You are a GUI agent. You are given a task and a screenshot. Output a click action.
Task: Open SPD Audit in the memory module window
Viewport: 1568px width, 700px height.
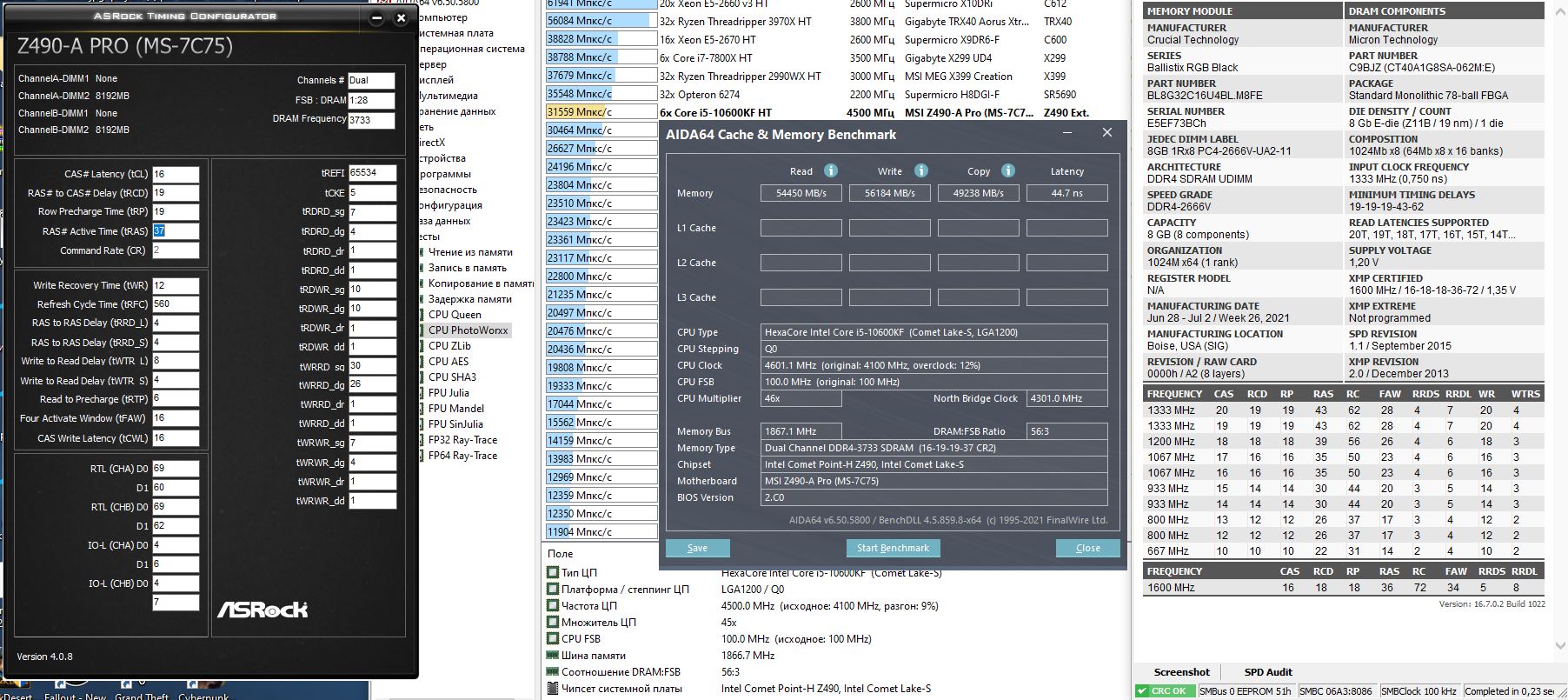click(1268, 672)
